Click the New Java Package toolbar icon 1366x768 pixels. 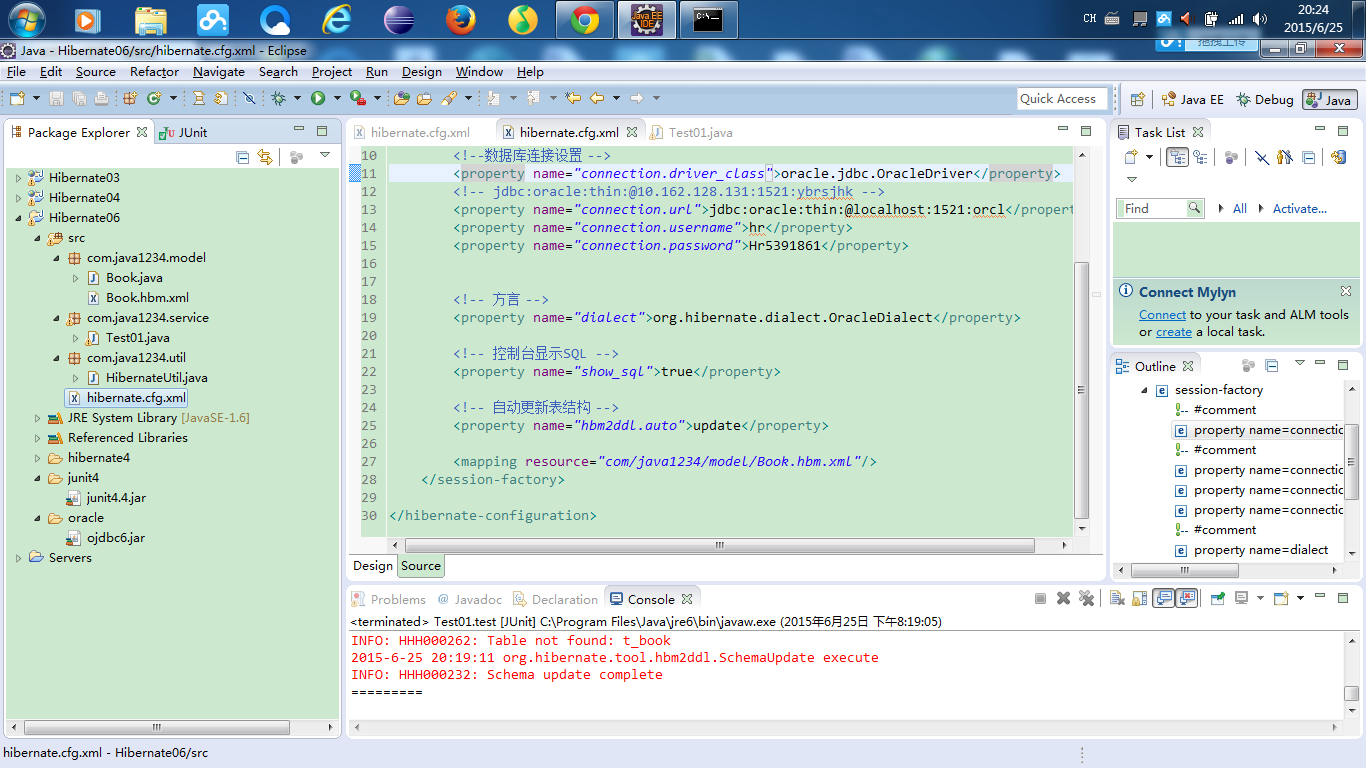[x=130, y=98]
